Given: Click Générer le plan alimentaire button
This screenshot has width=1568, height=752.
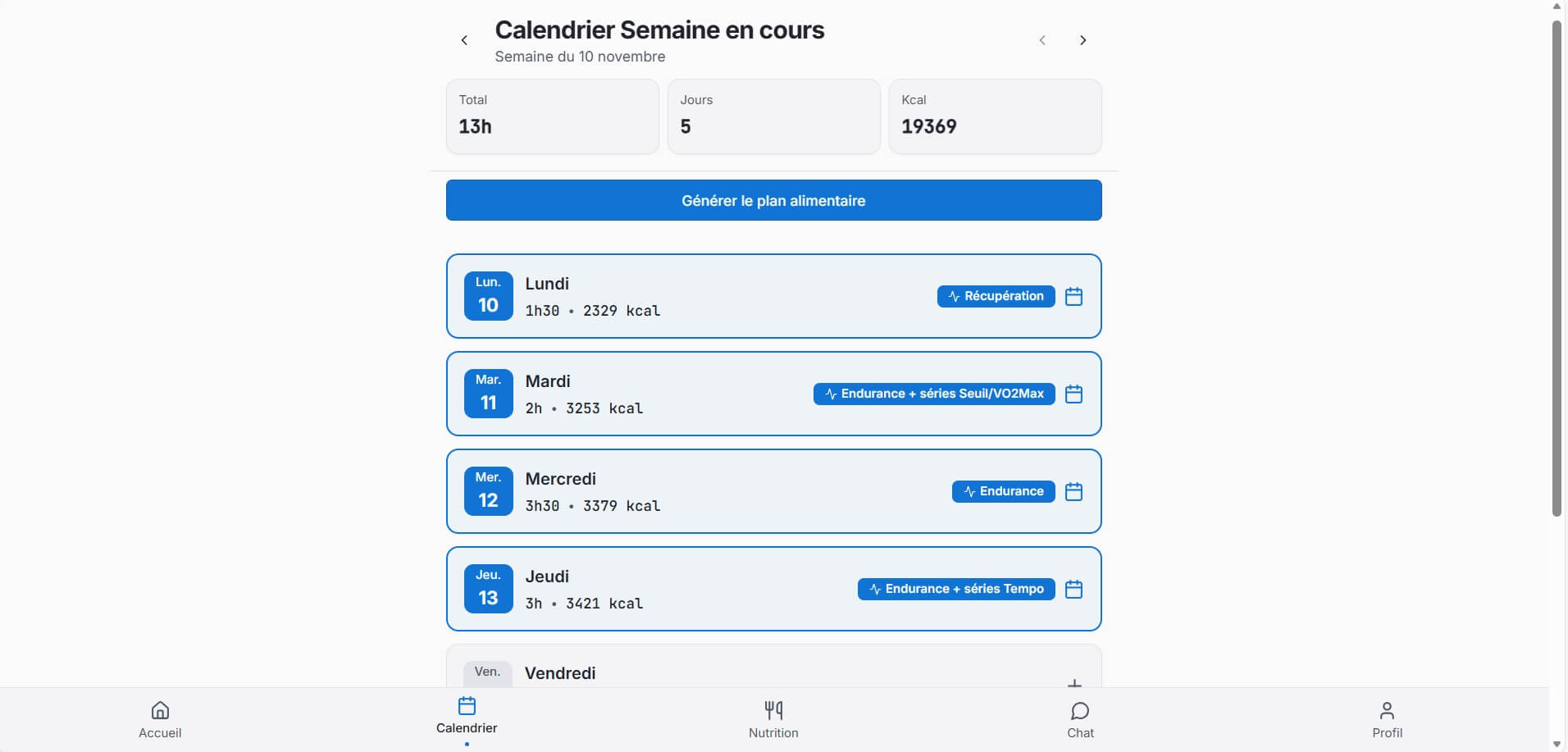Looking at the screenshot, I should pyautogui.click(x=773, y=200).
